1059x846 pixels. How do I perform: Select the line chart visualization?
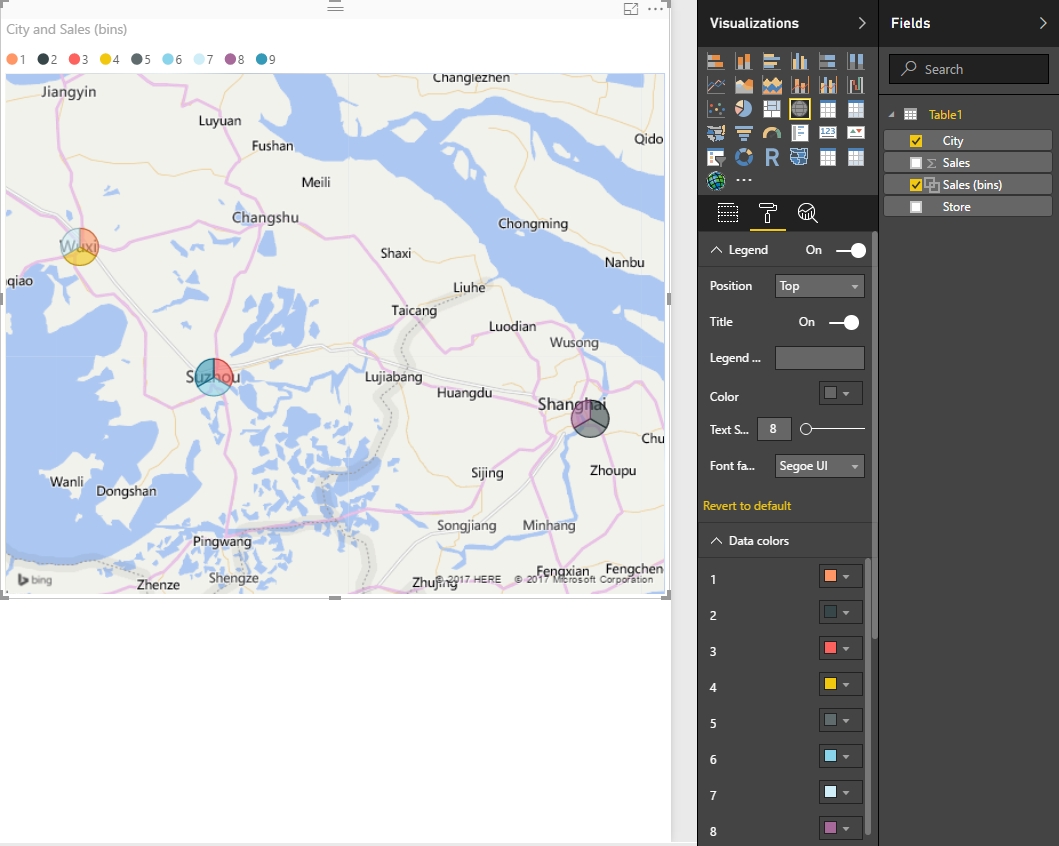pos(715,85)
